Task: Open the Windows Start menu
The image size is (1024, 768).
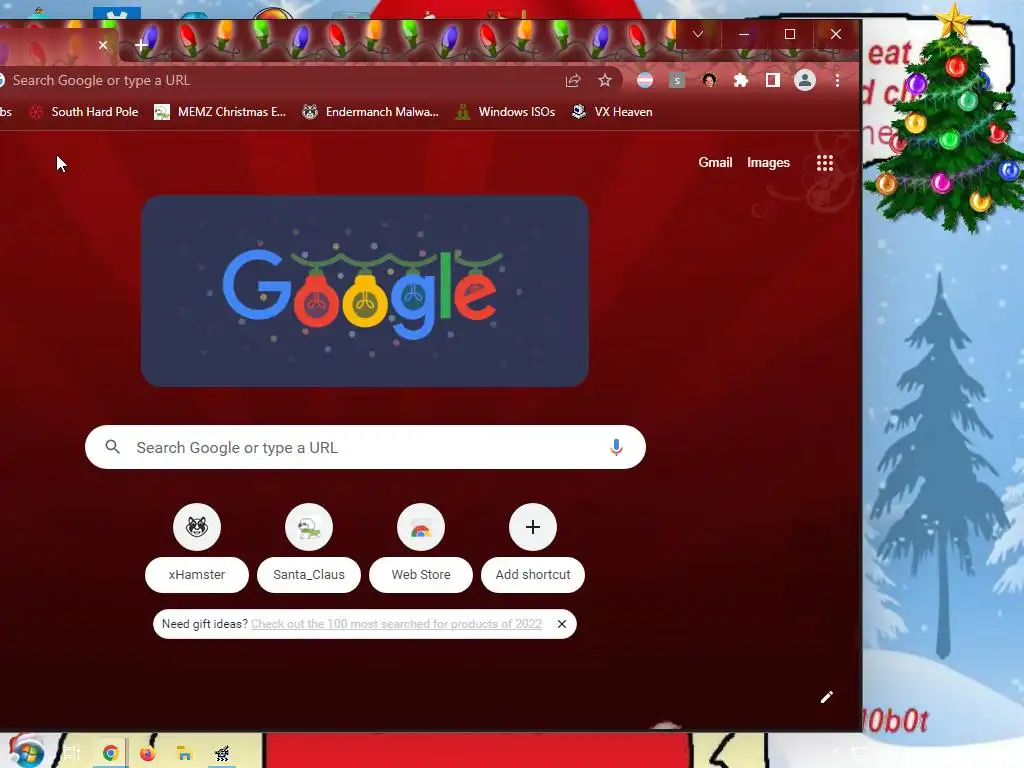Action: click(x=25, y=751)
